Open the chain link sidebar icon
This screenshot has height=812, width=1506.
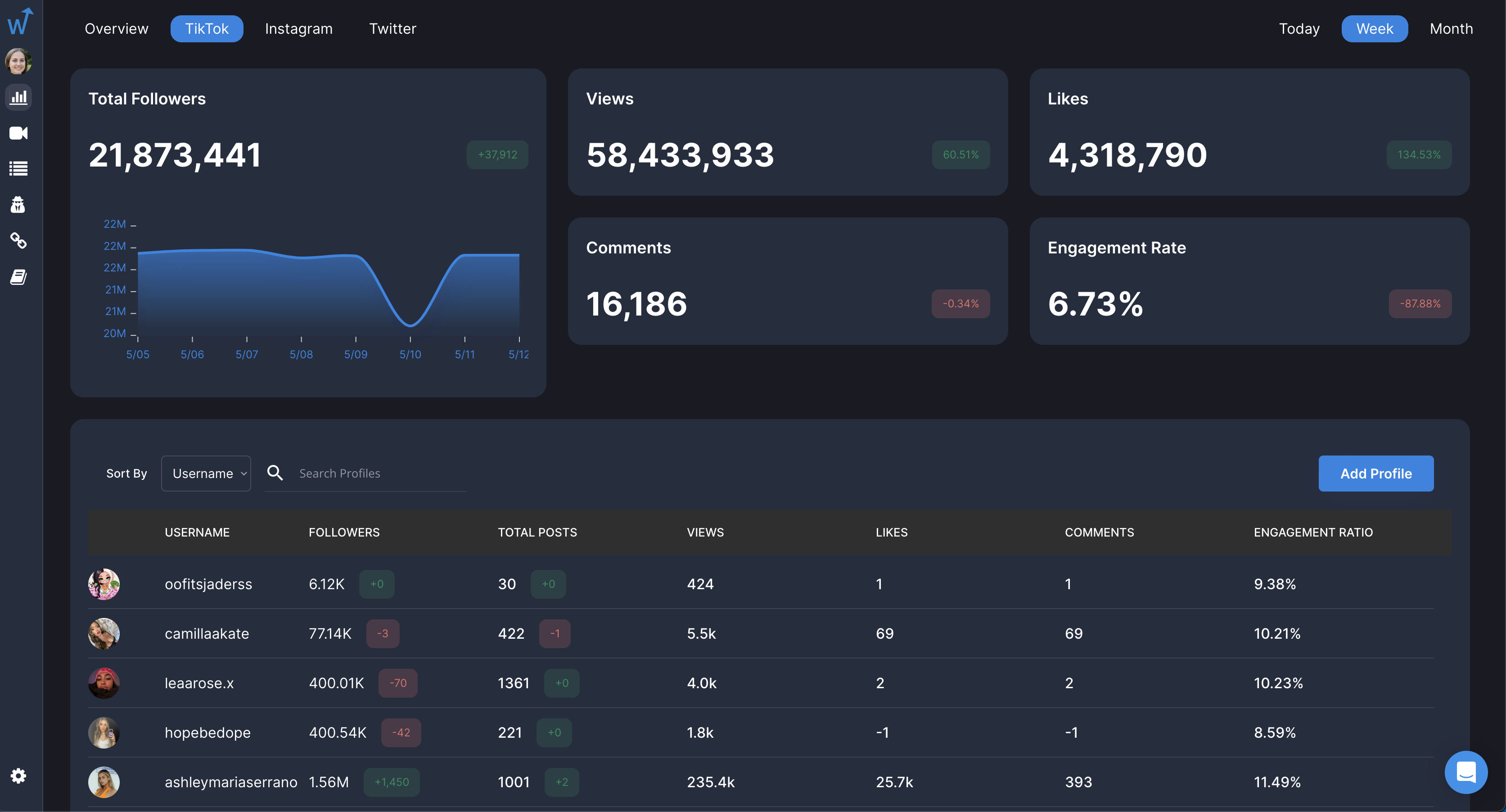coord(19,240)
